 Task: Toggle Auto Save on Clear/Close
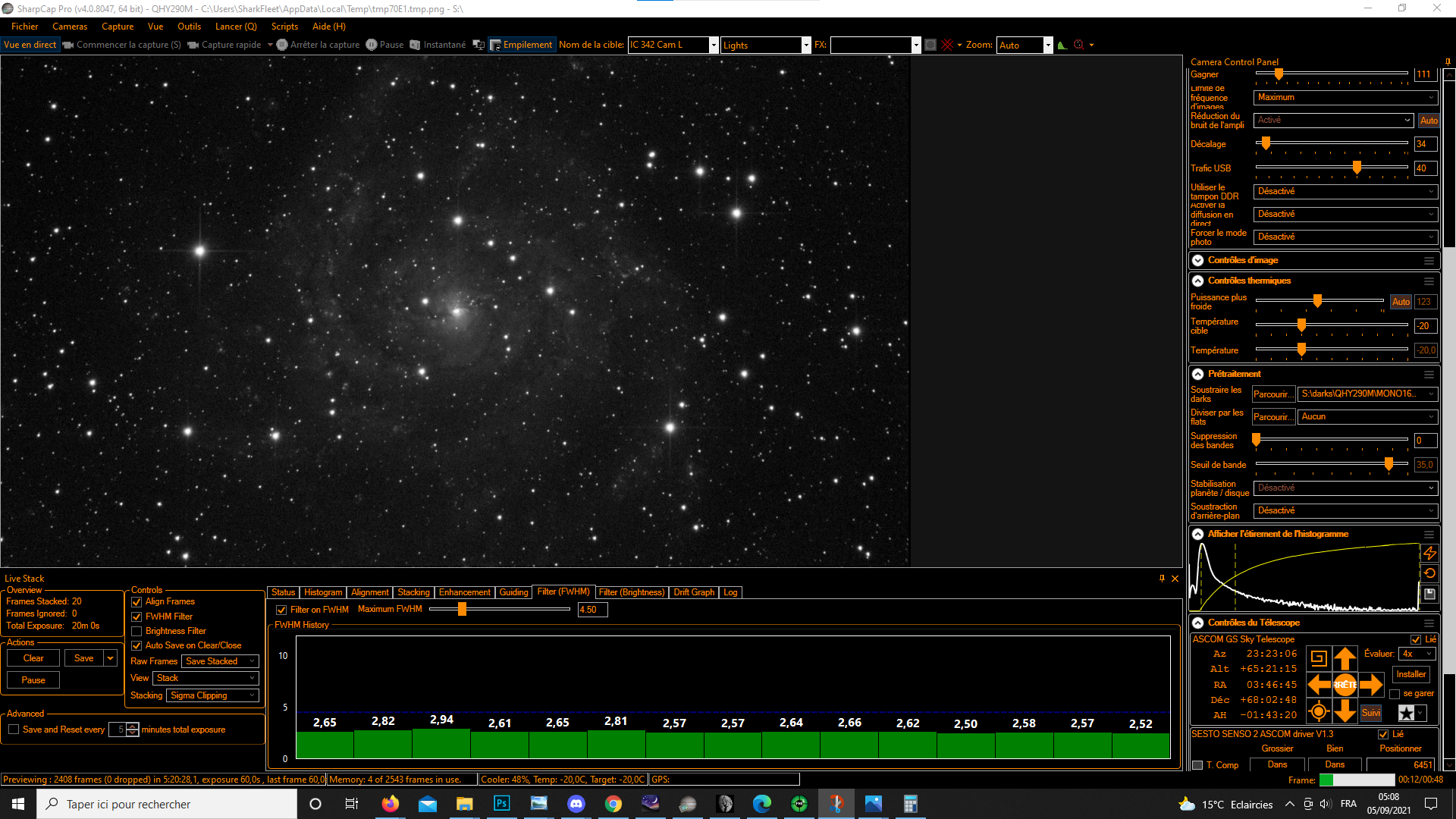(x=136, y=646)
